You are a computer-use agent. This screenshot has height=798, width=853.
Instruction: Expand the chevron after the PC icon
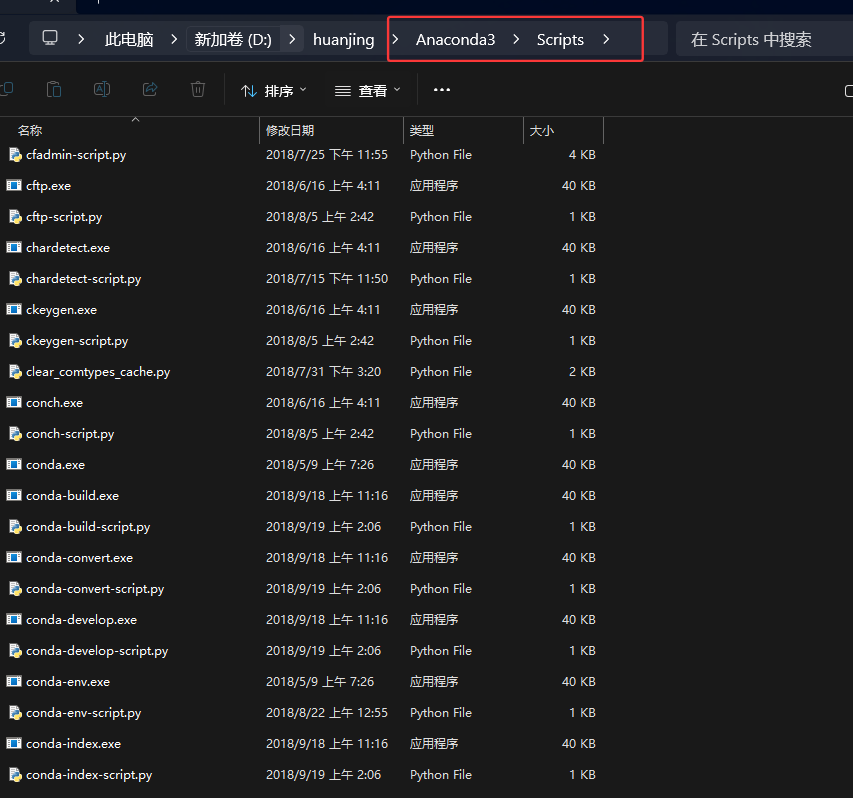click(x=81, y=39)
